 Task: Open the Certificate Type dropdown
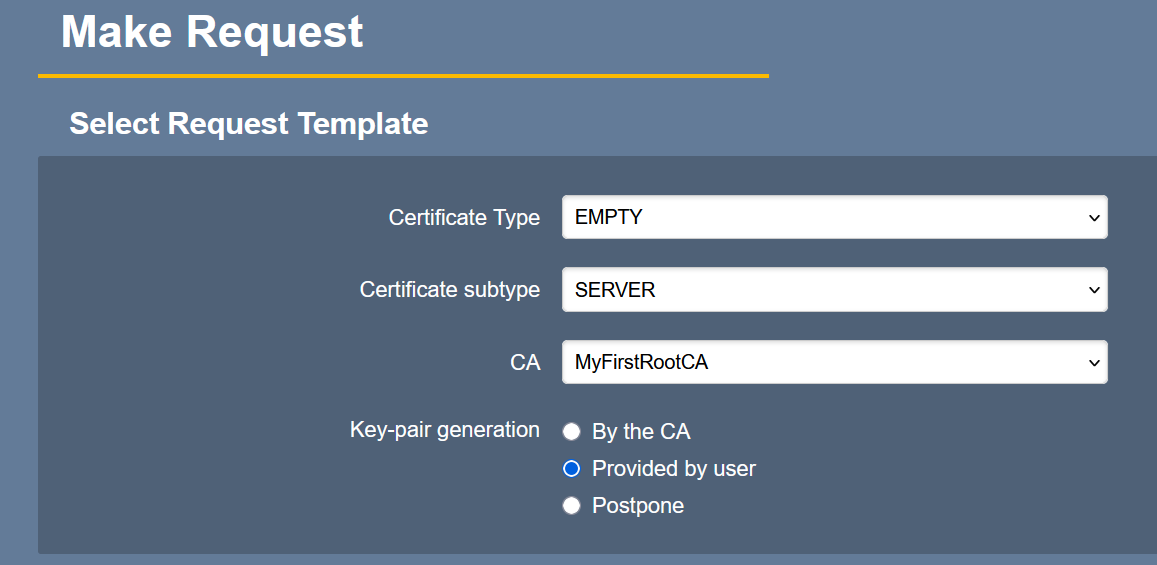point(834,217)
